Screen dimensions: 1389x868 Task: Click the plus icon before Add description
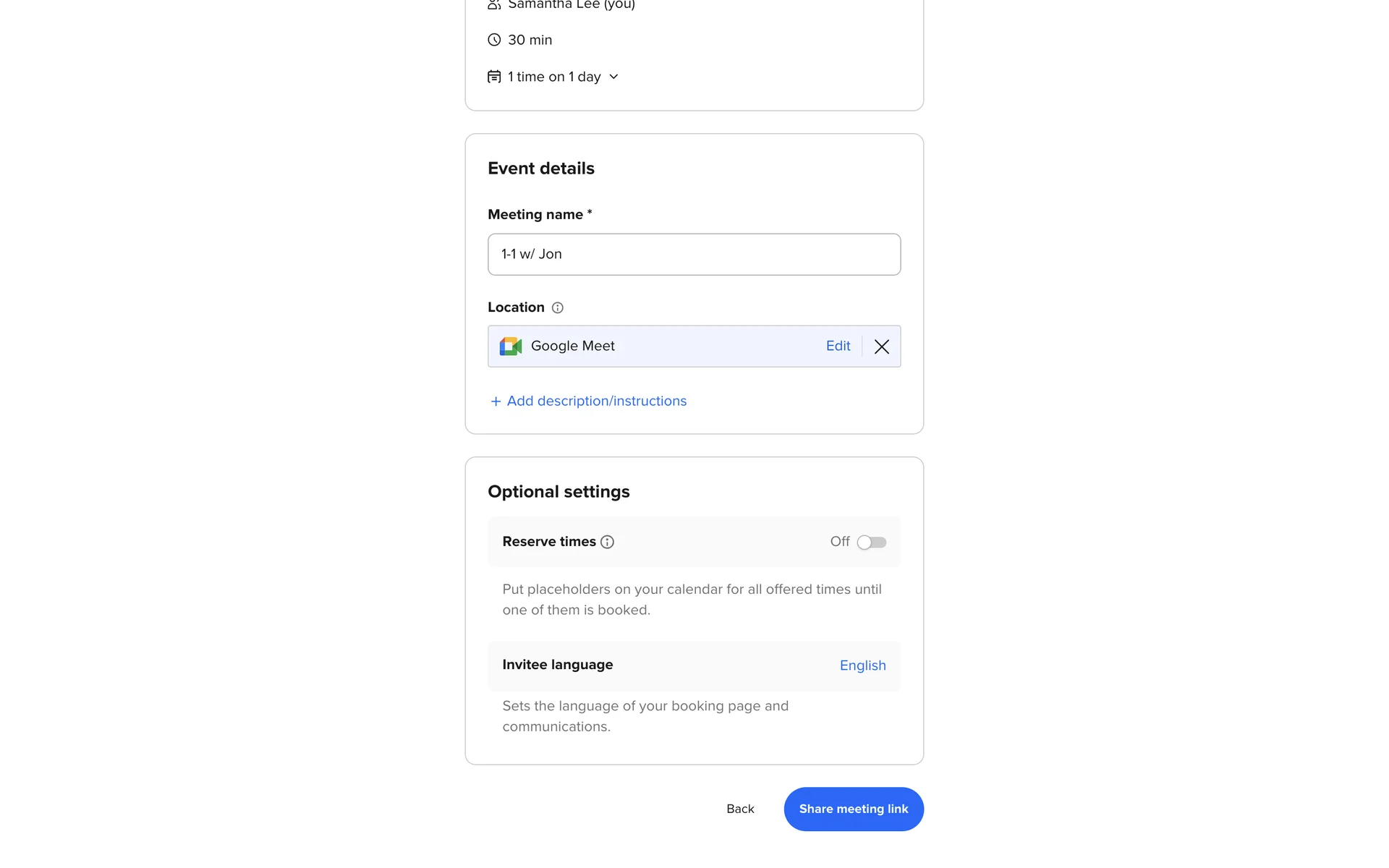click(496, 401)
